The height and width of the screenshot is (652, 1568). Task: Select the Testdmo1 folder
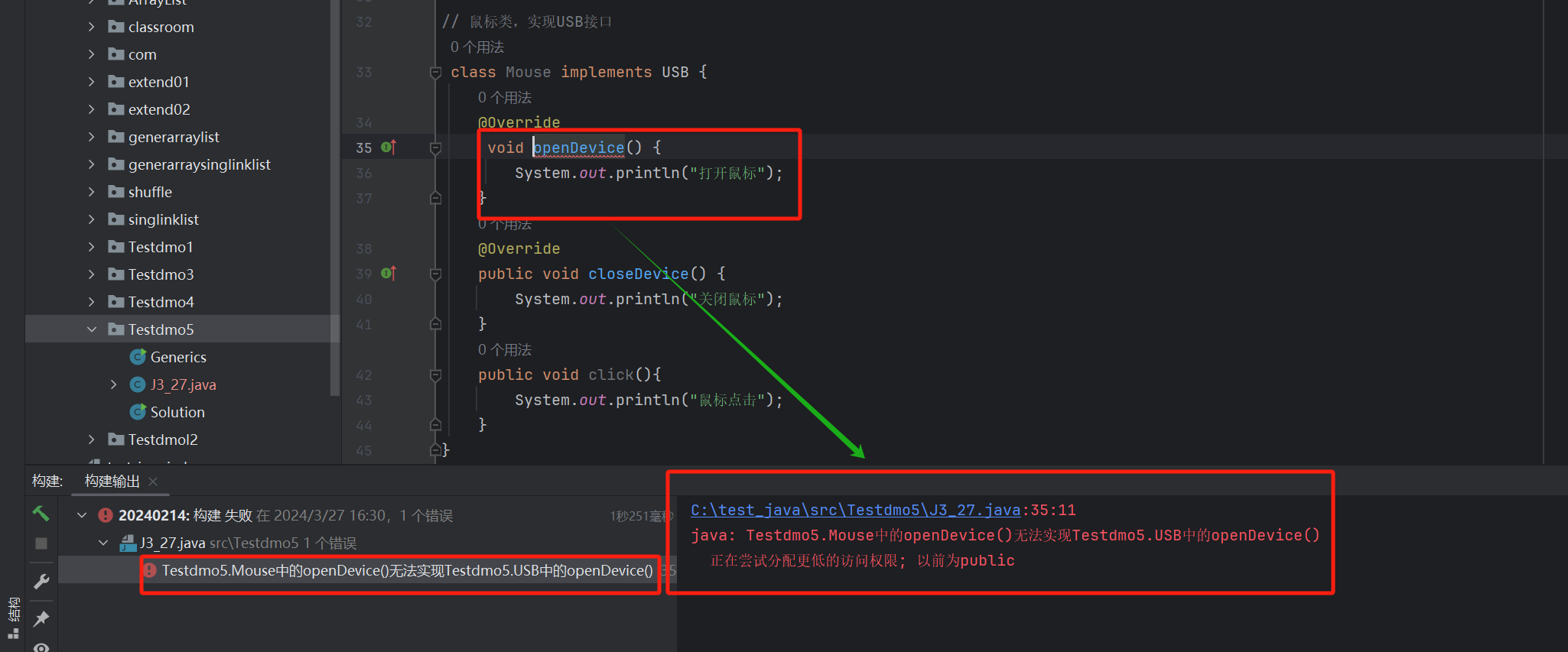pos(161,247)
